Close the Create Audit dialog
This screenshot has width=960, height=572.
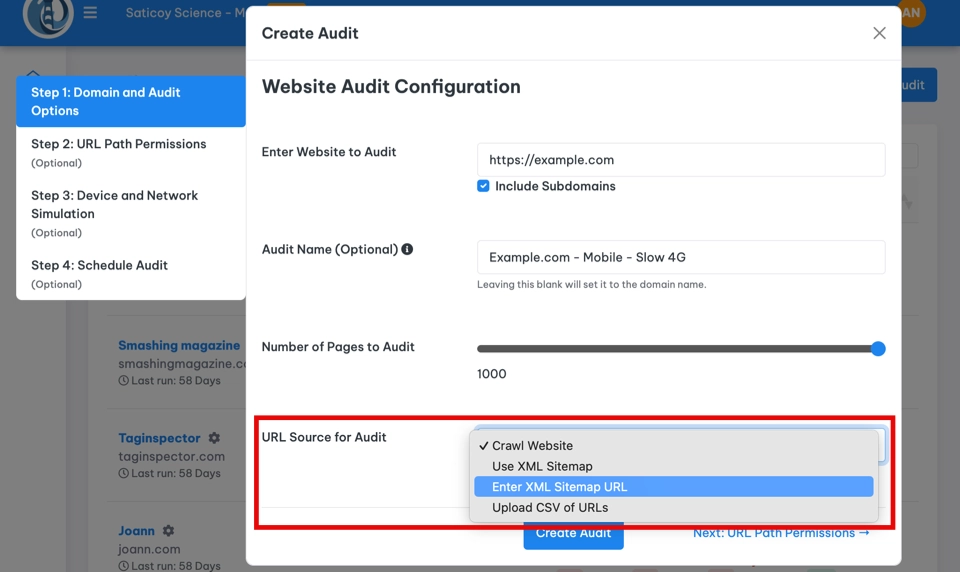(879, 33)
